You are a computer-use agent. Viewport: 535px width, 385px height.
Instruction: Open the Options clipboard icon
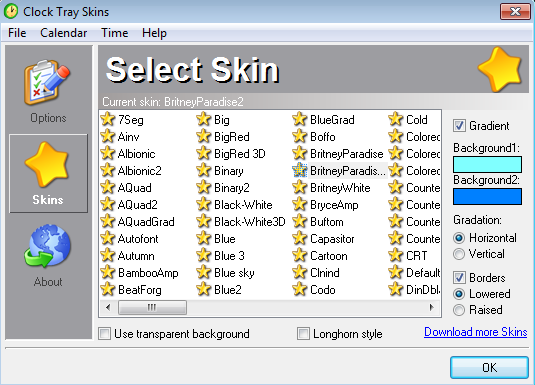click(x=47, y=83)
